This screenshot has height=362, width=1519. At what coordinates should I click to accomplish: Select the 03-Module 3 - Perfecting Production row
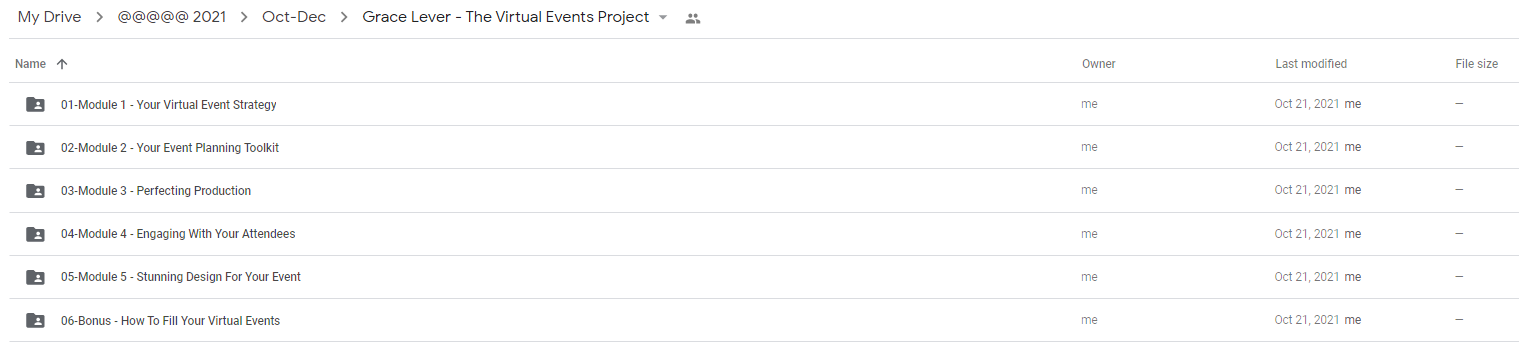click(764, 191)
